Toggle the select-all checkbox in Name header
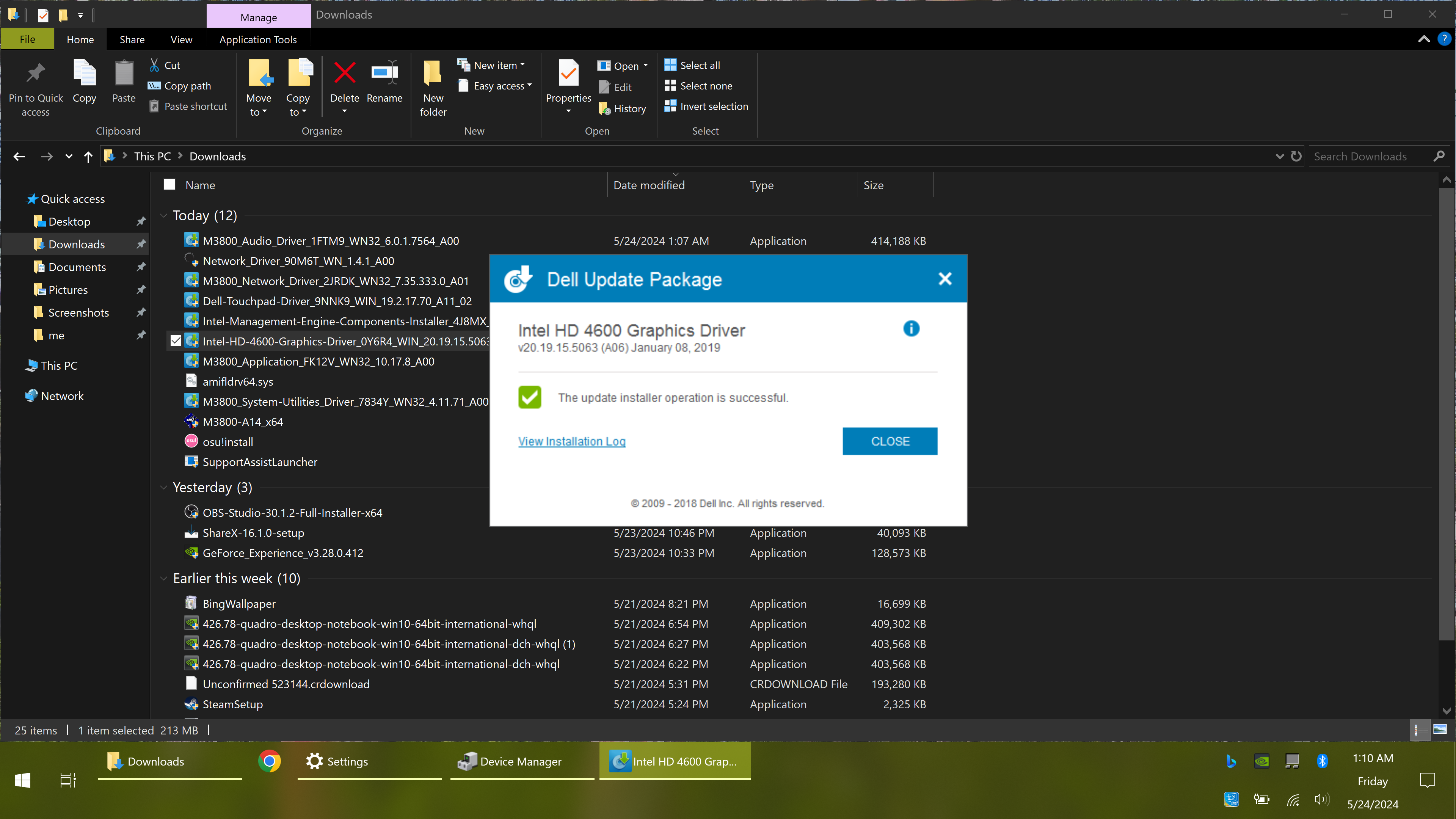Viewport: 1456px width, 819px height. tap(169, 185)
